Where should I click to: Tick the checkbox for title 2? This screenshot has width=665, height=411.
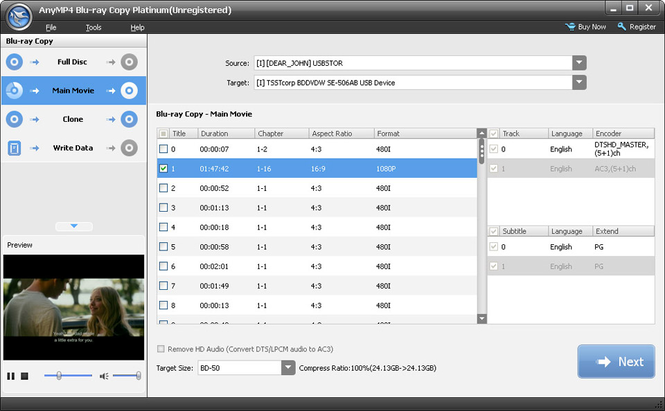[x=163, y=188]
